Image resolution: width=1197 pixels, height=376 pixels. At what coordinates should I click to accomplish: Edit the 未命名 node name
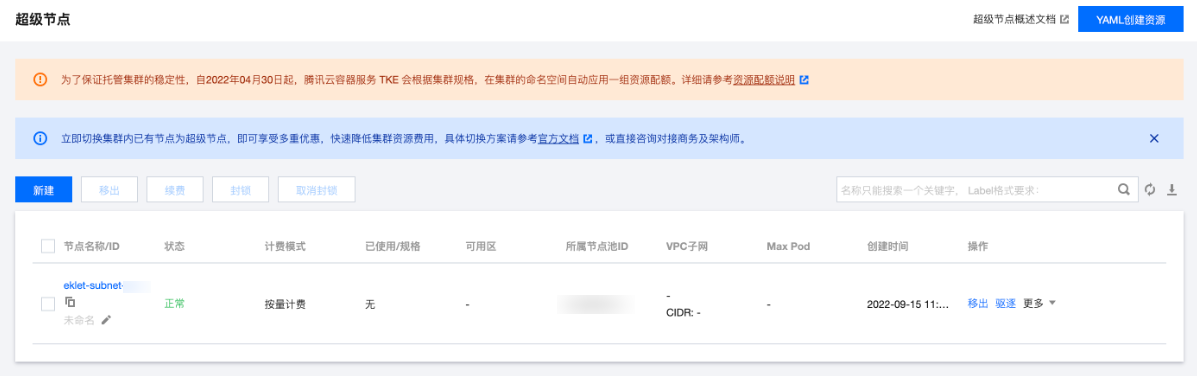coord(106,320)
